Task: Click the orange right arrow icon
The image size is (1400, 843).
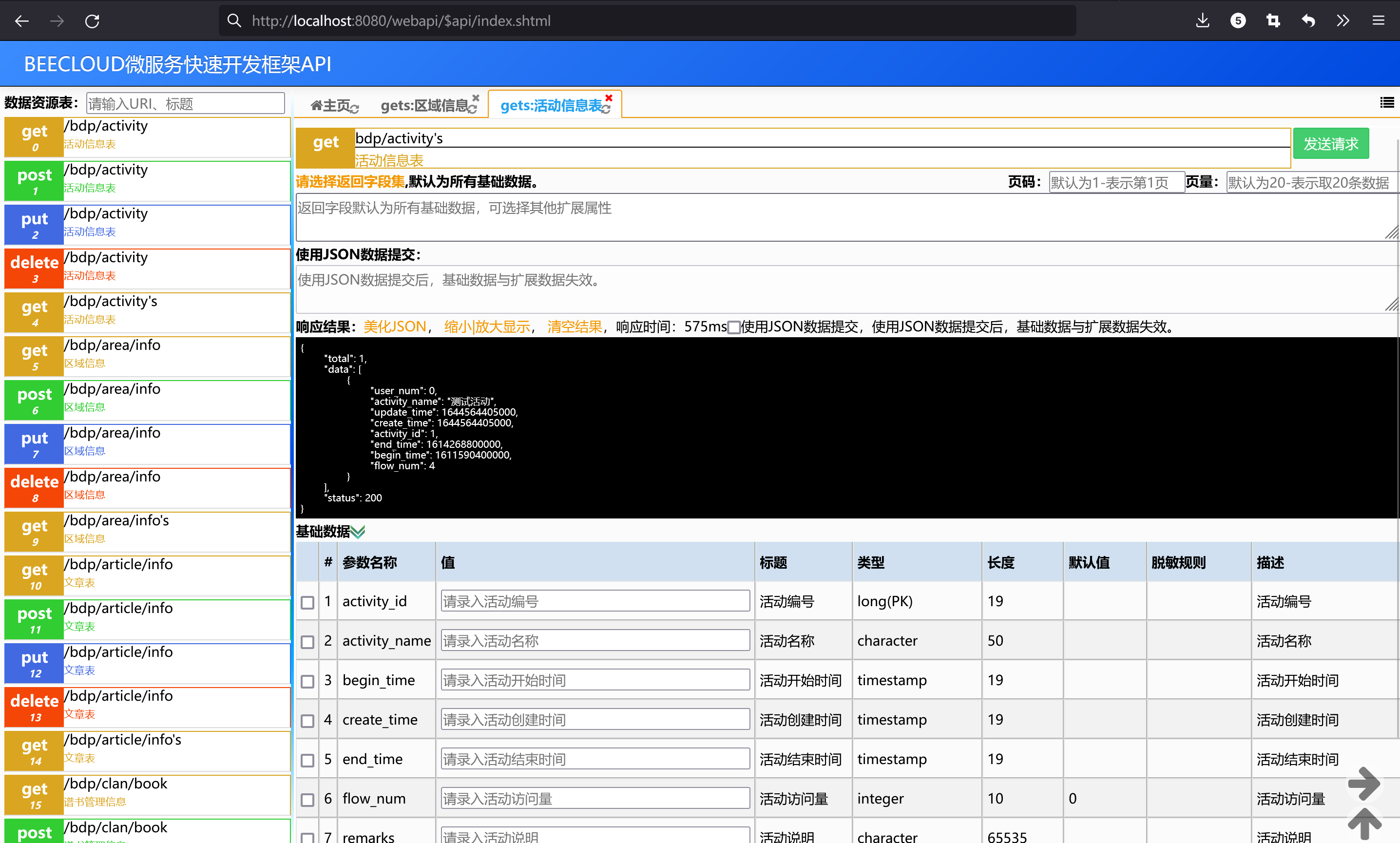Action: pyautogui.click(x=1364, y=784)
